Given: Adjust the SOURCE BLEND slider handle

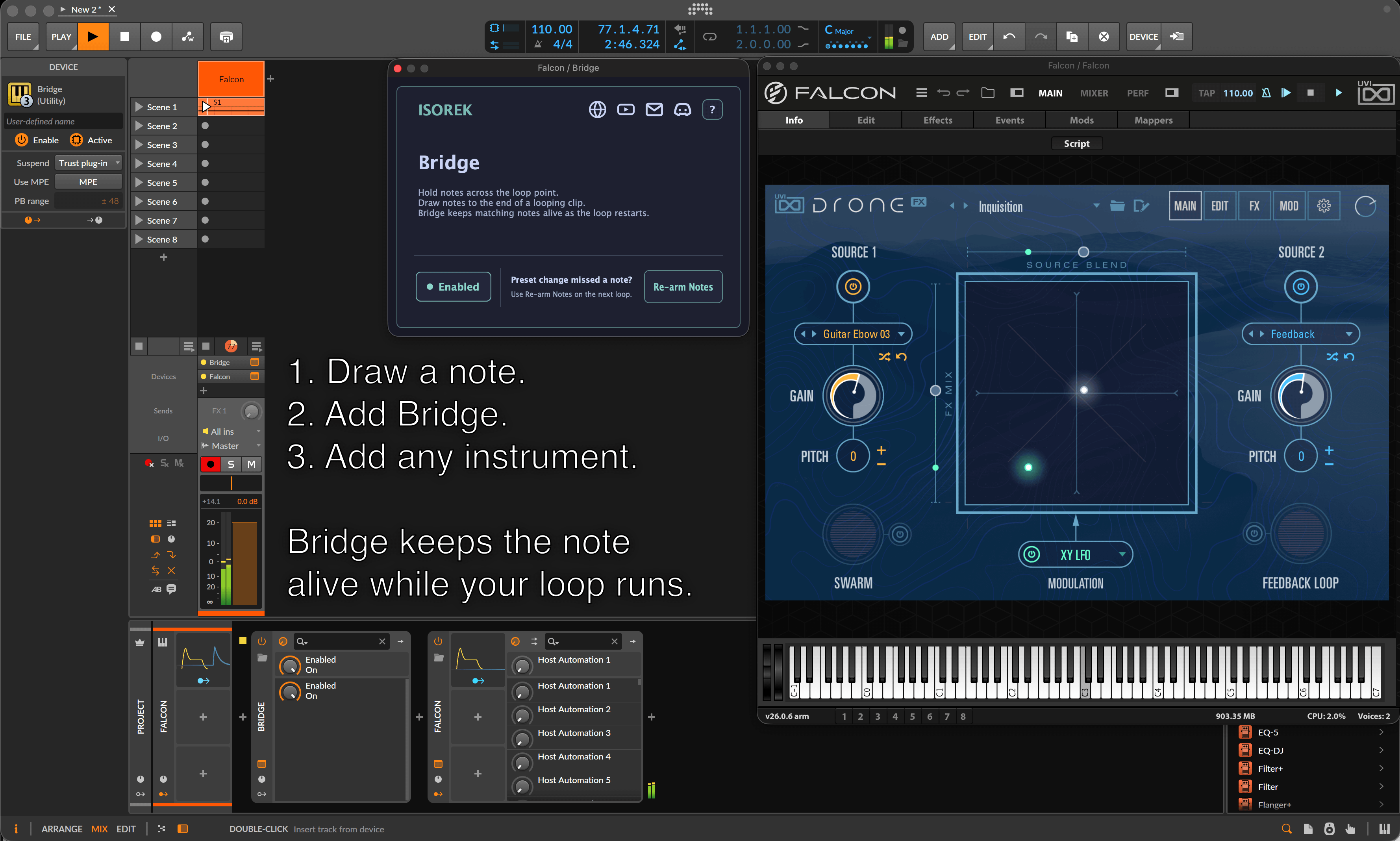Looking at the screenshot, I should [x=1083, y=252].
